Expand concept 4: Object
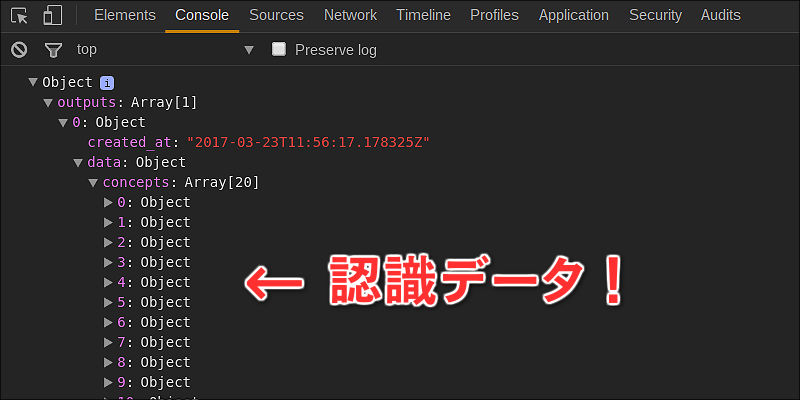Screen dimensions: 800x400 [108, 282]
